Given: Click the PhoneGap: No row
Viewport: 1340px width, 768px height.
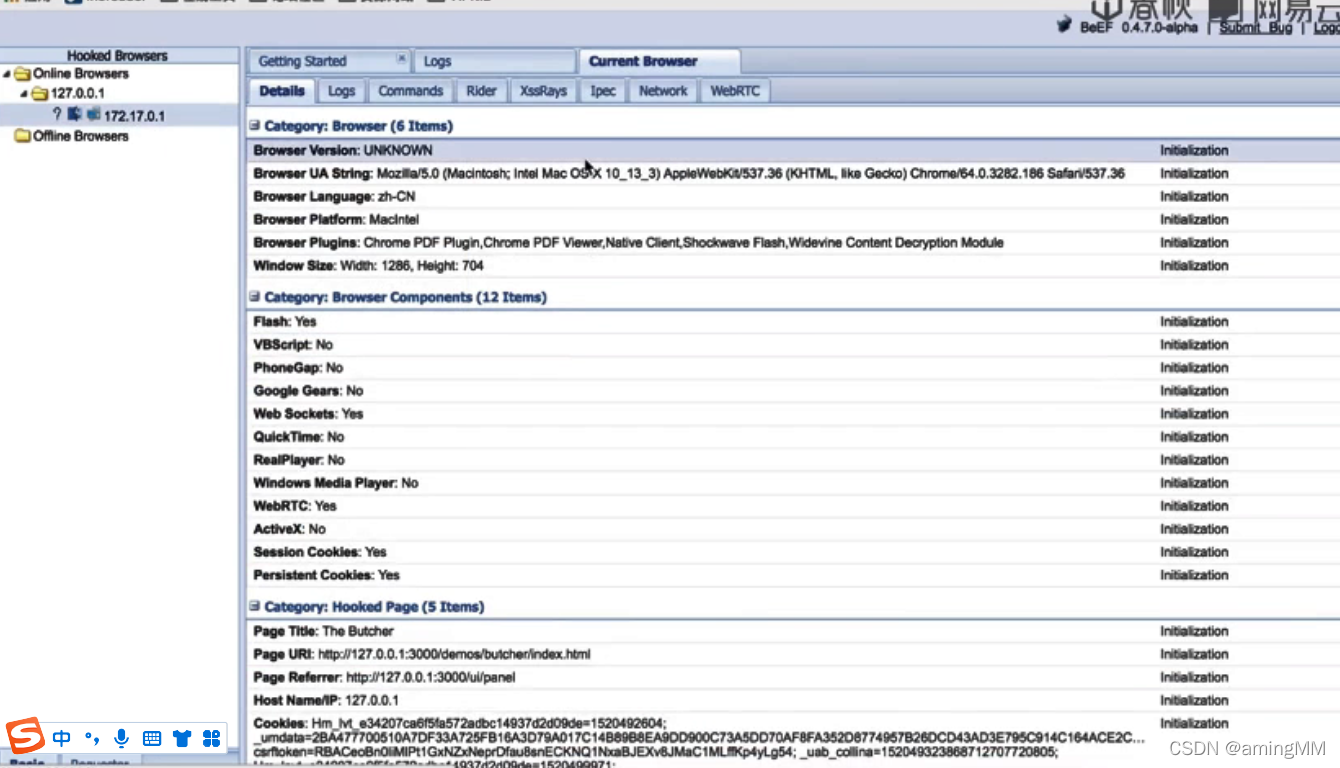Looking at the screenshot, I should pos(793,368).
